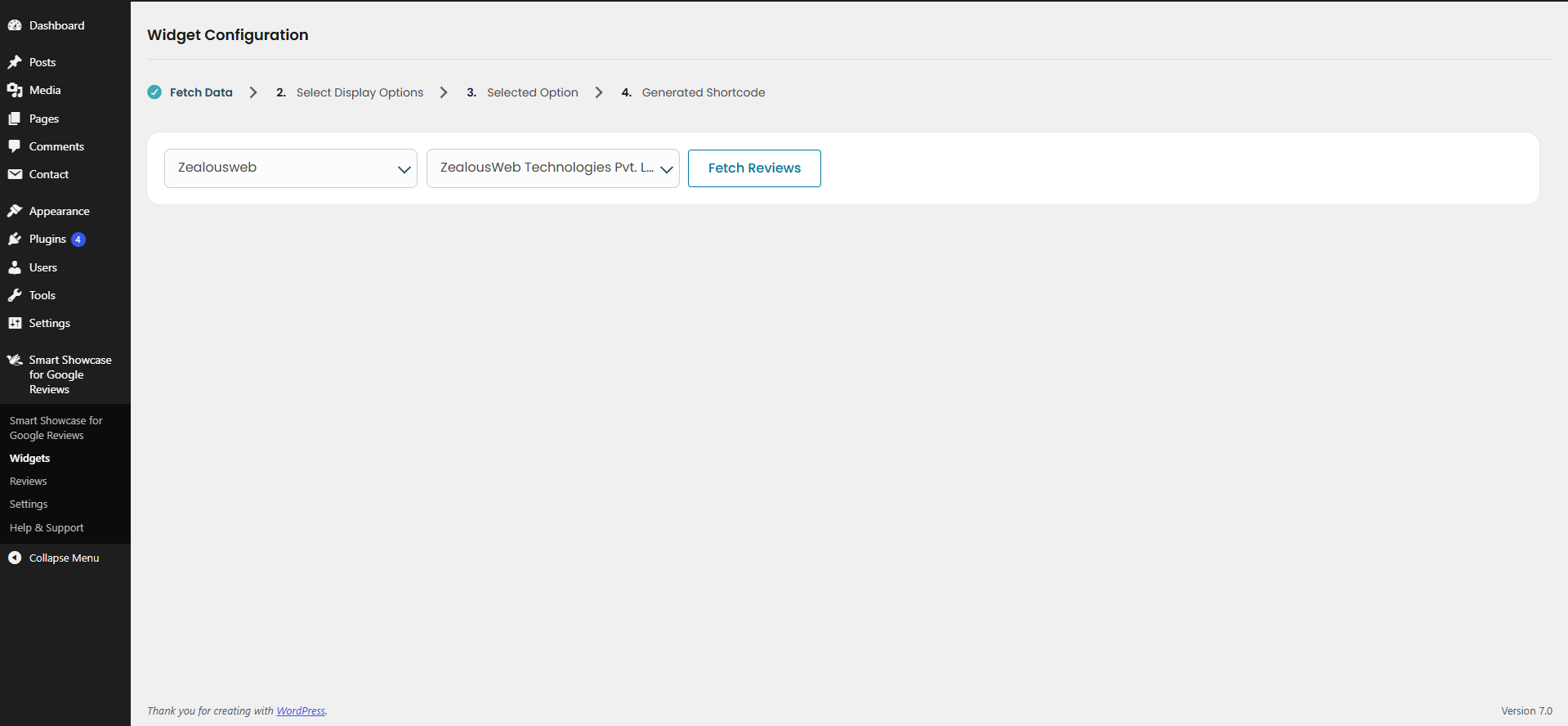Open the Appearance menu
1568x726 pixels.
pos(65,211)
